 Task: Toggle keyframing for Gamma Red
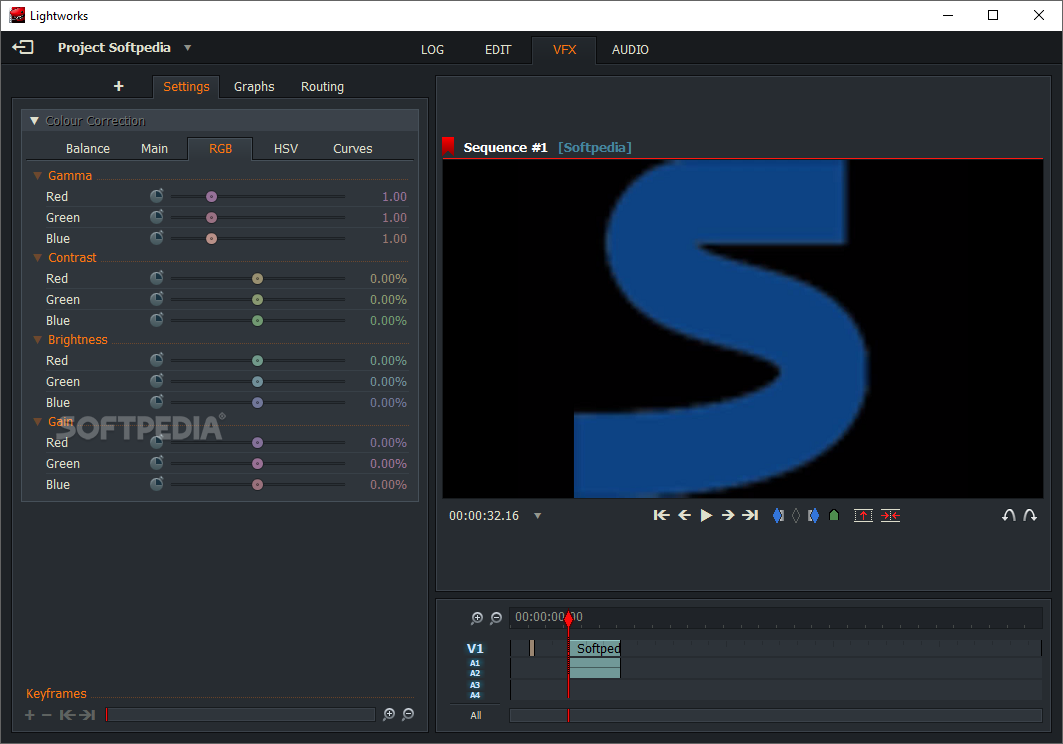coord(157,196)
